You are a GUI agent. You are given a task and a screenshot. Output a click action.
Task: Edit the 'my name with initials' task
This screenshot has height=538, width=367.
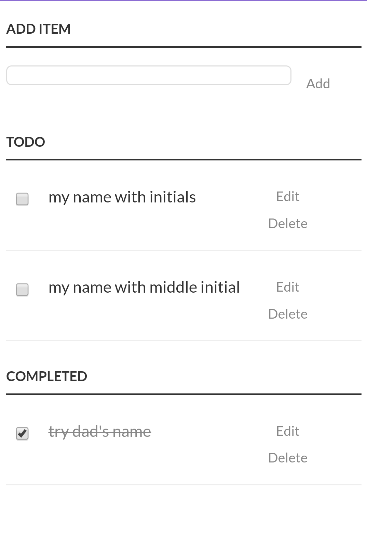click(x=287, y=197)
